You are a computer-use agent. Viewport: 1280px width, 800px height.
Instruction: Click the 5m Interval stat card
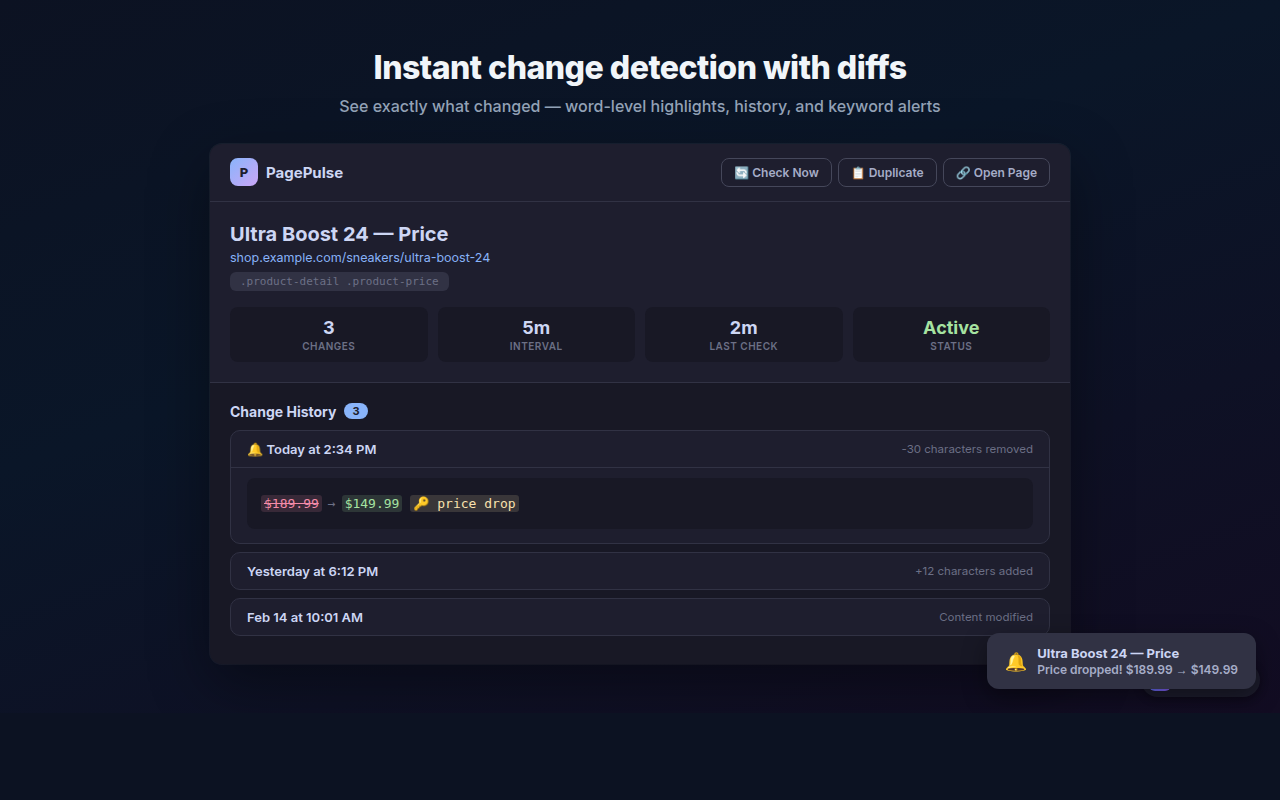536,334
